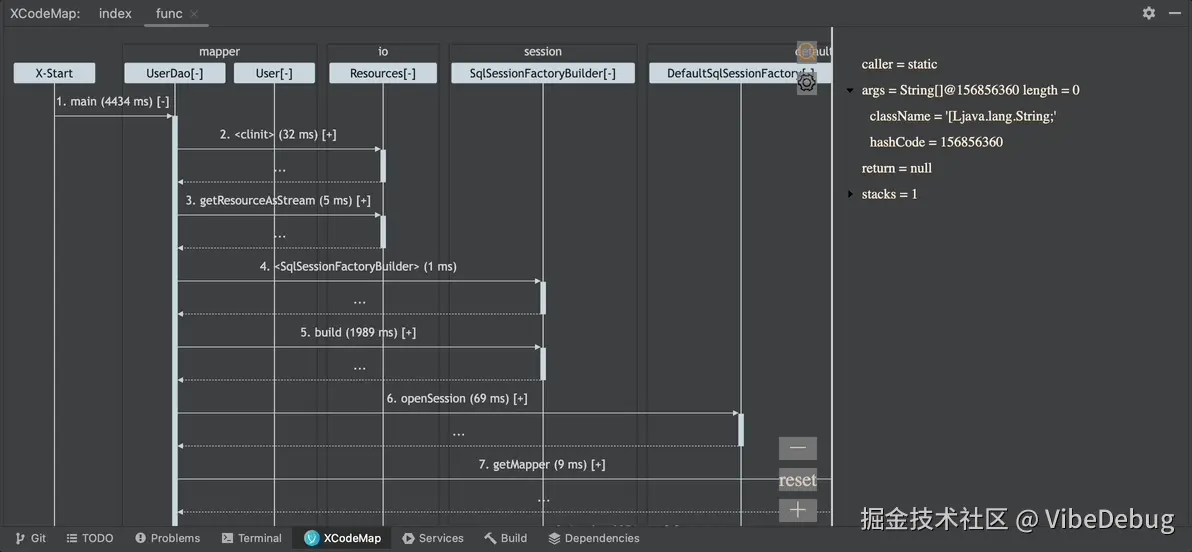Open the Build tool window

pyautogui.click(x=506, y=538)
